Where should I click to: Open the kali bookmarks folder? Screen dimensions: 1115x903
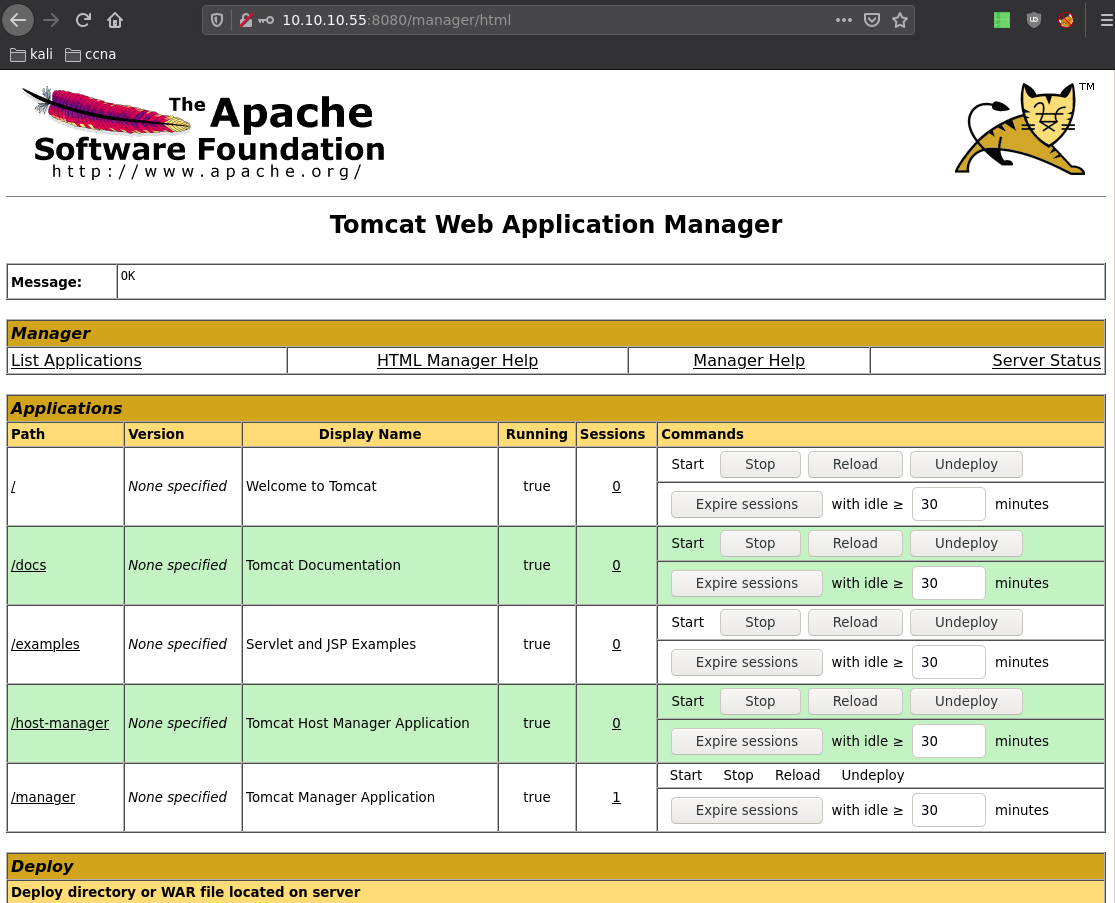click(31, 54)
